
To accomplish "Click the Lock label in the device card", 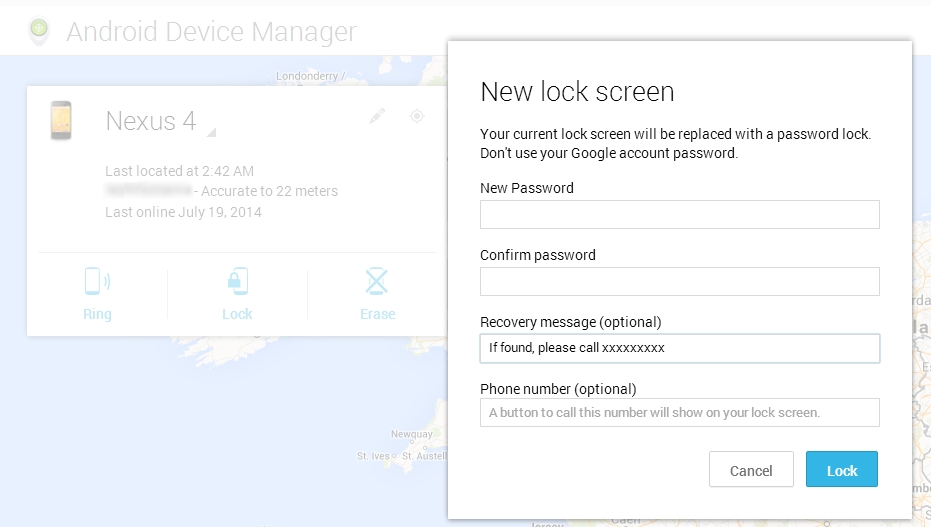I will coord(238,314).
